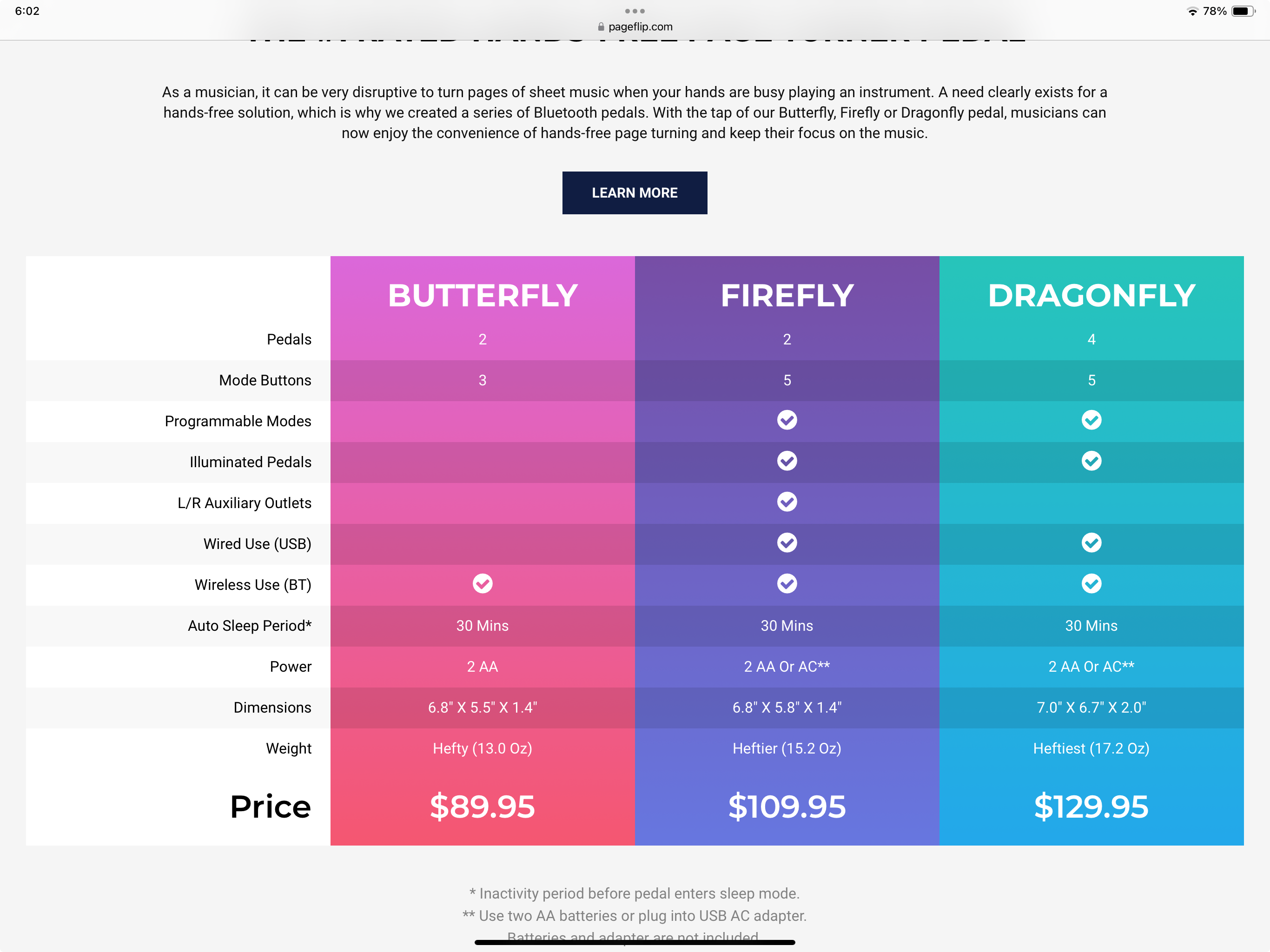
Task: Tap the pageflip.com address bar
Action: click(640, 27)
